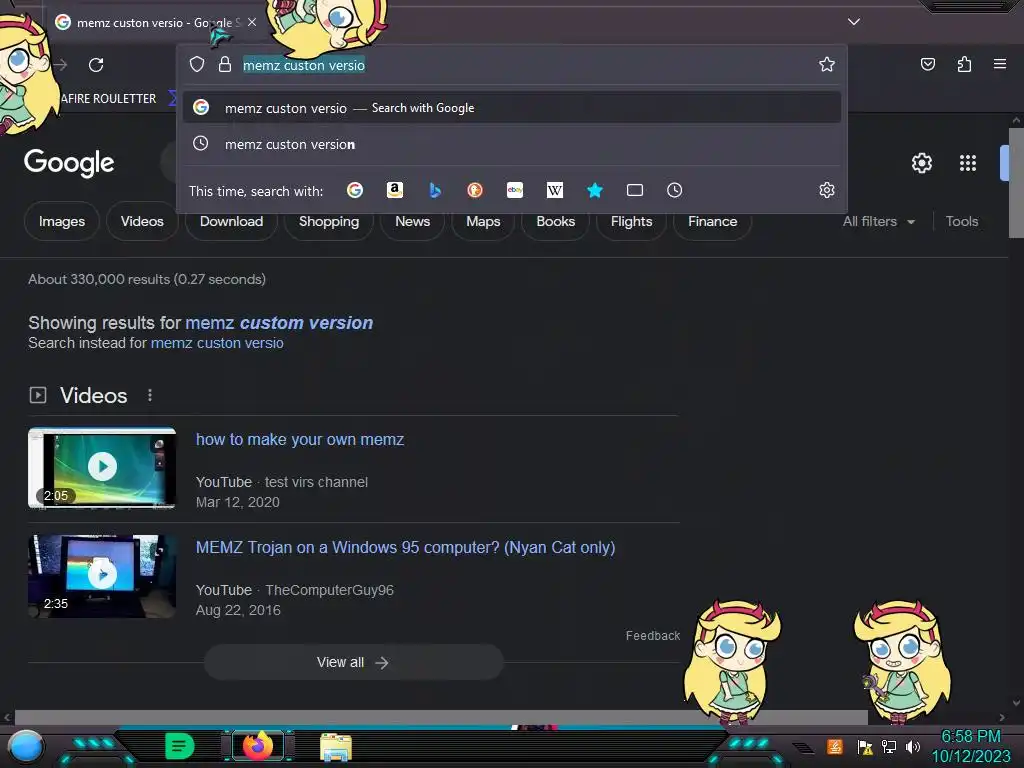Expand the All filters dropdown

pos(878,221)
